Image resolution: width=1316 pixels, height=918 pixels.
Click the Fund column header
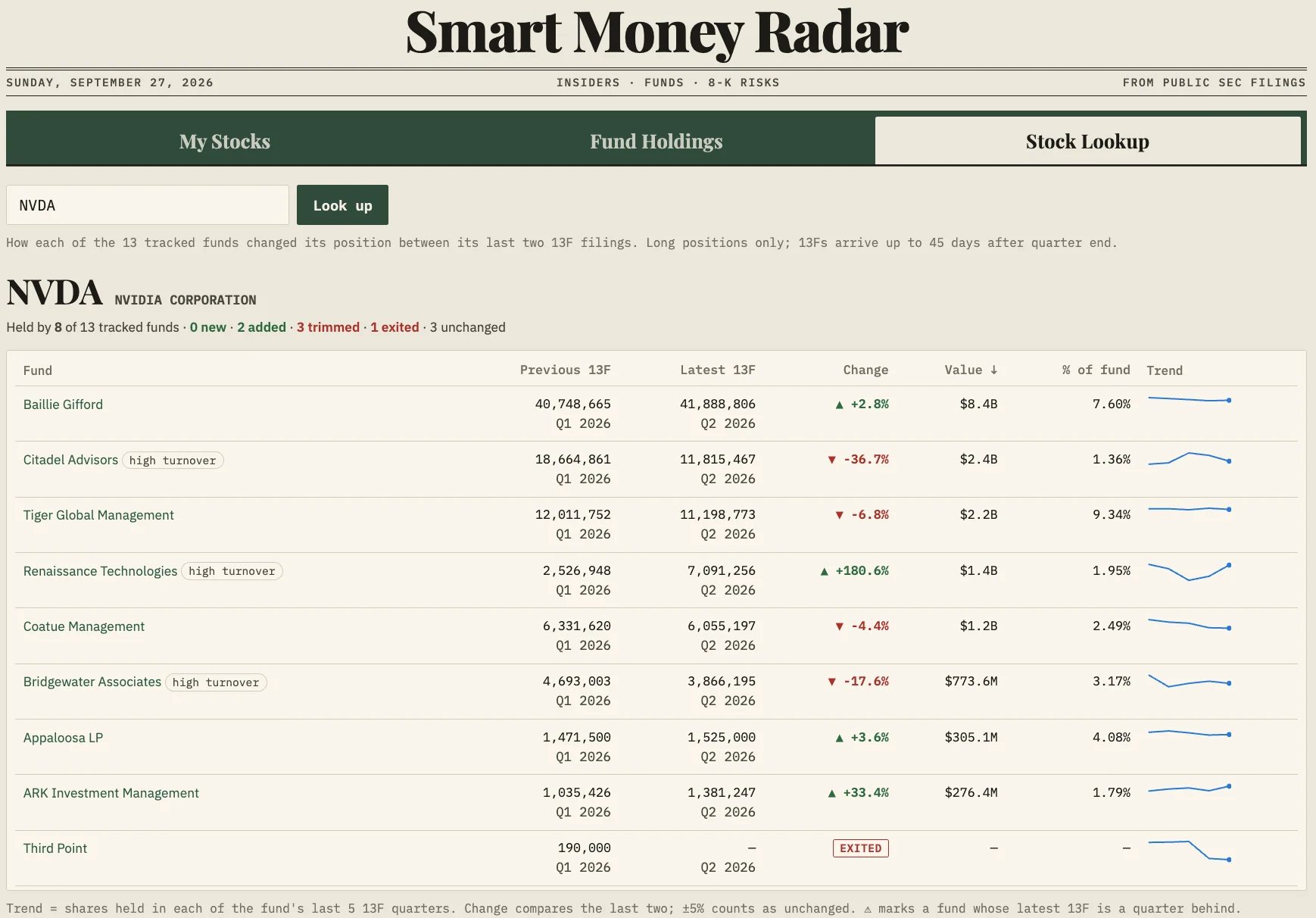[x=38, y=370]
